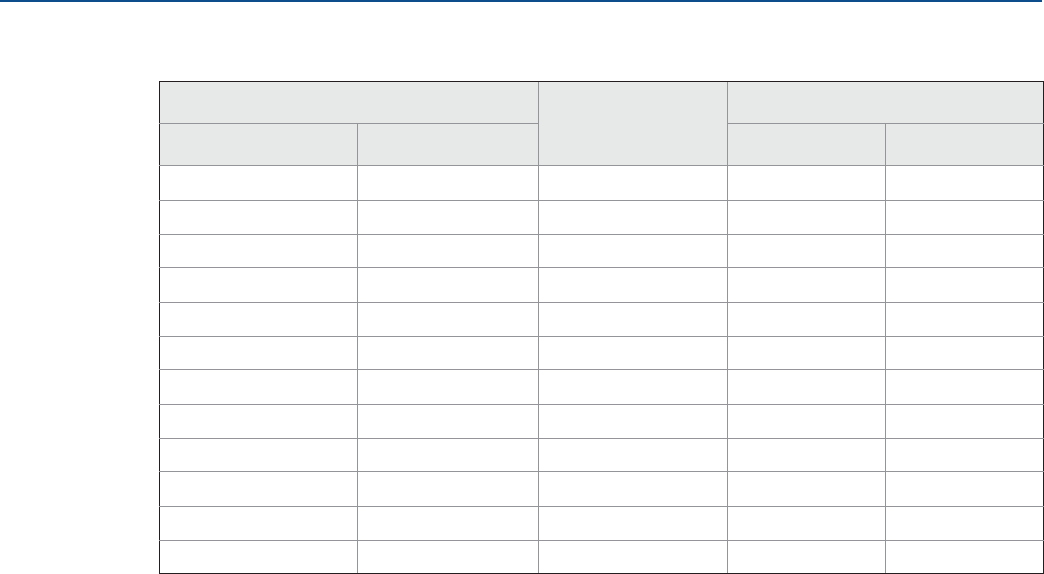The height and width of the screenshot is (574, 1044).
Task: Select ninth body row, fourth column cell
Action: tap(805, 454)
